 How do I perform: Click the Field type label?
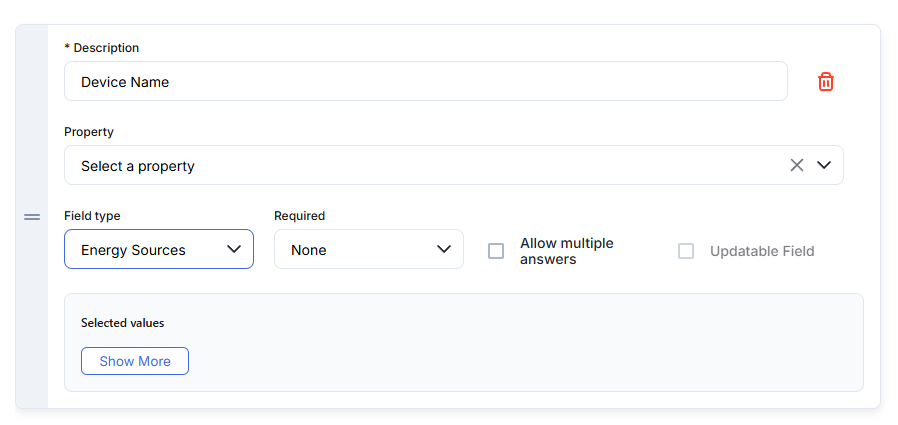point(92,216)
